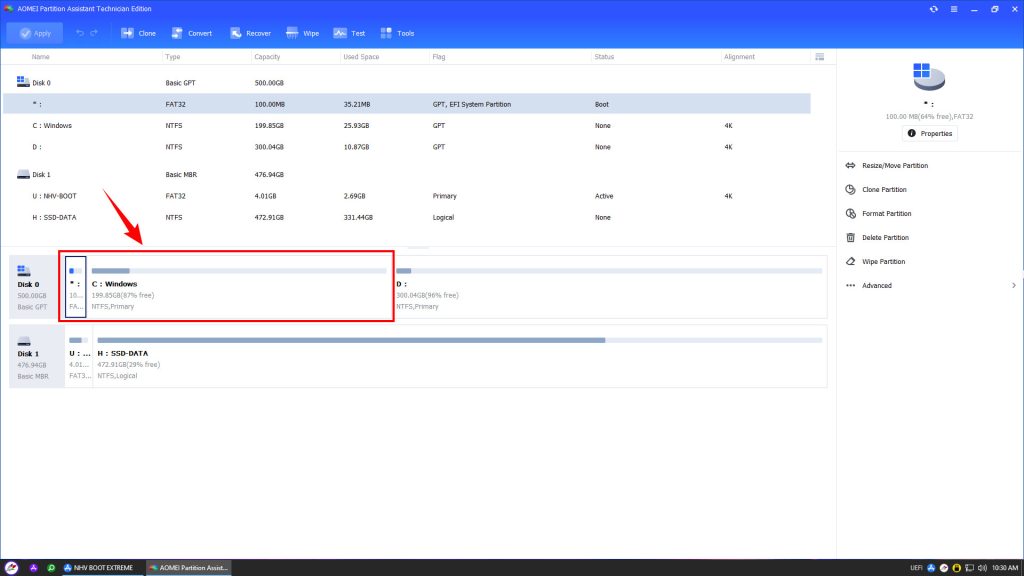Click the Properties button
1024x576 pixels.
click(929, 134)
